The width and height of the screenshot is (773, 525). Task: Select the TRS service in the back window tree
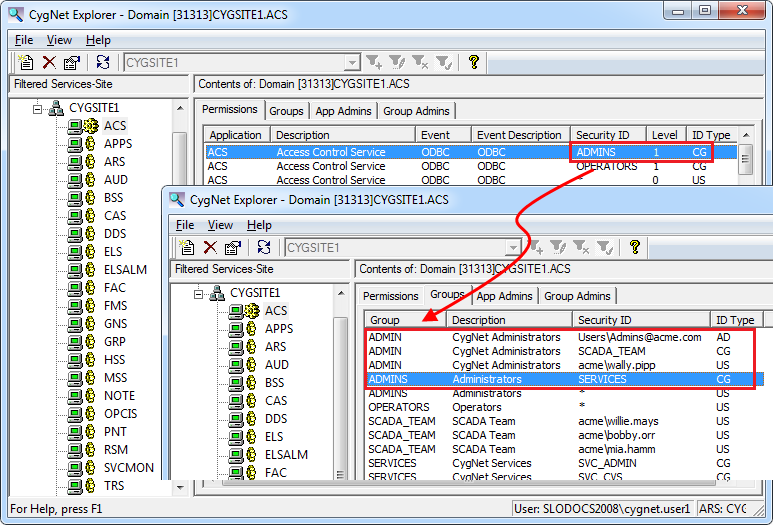point(114,486)
